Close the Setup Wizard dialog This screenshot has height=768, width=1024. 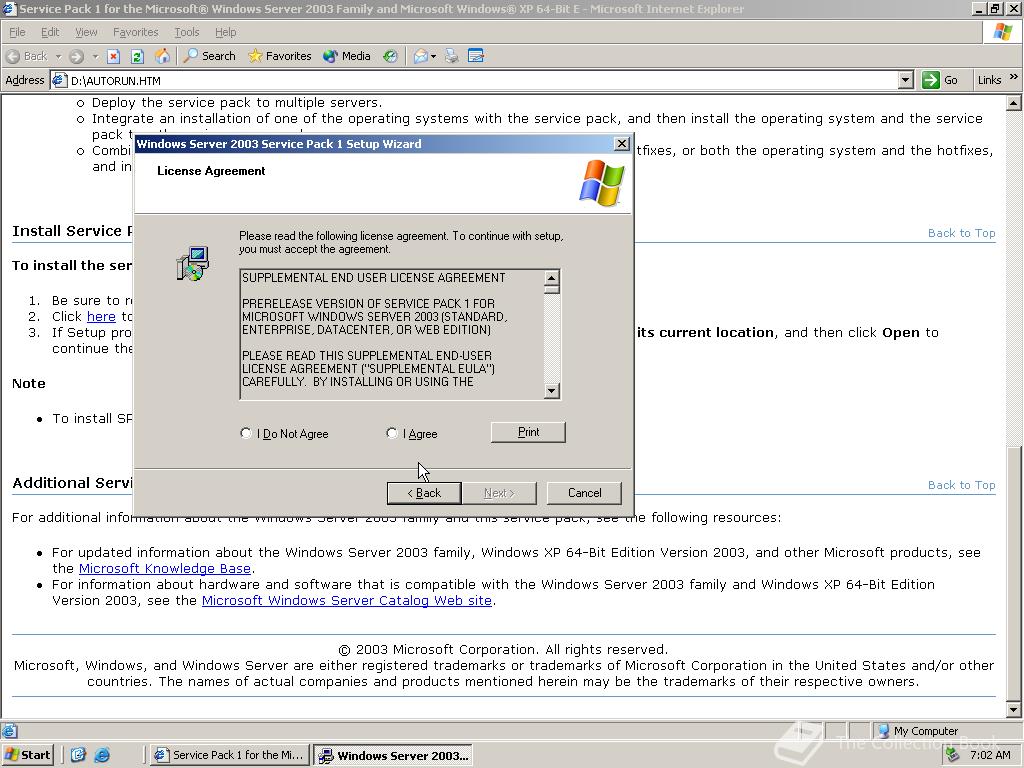tap(622, 144)
